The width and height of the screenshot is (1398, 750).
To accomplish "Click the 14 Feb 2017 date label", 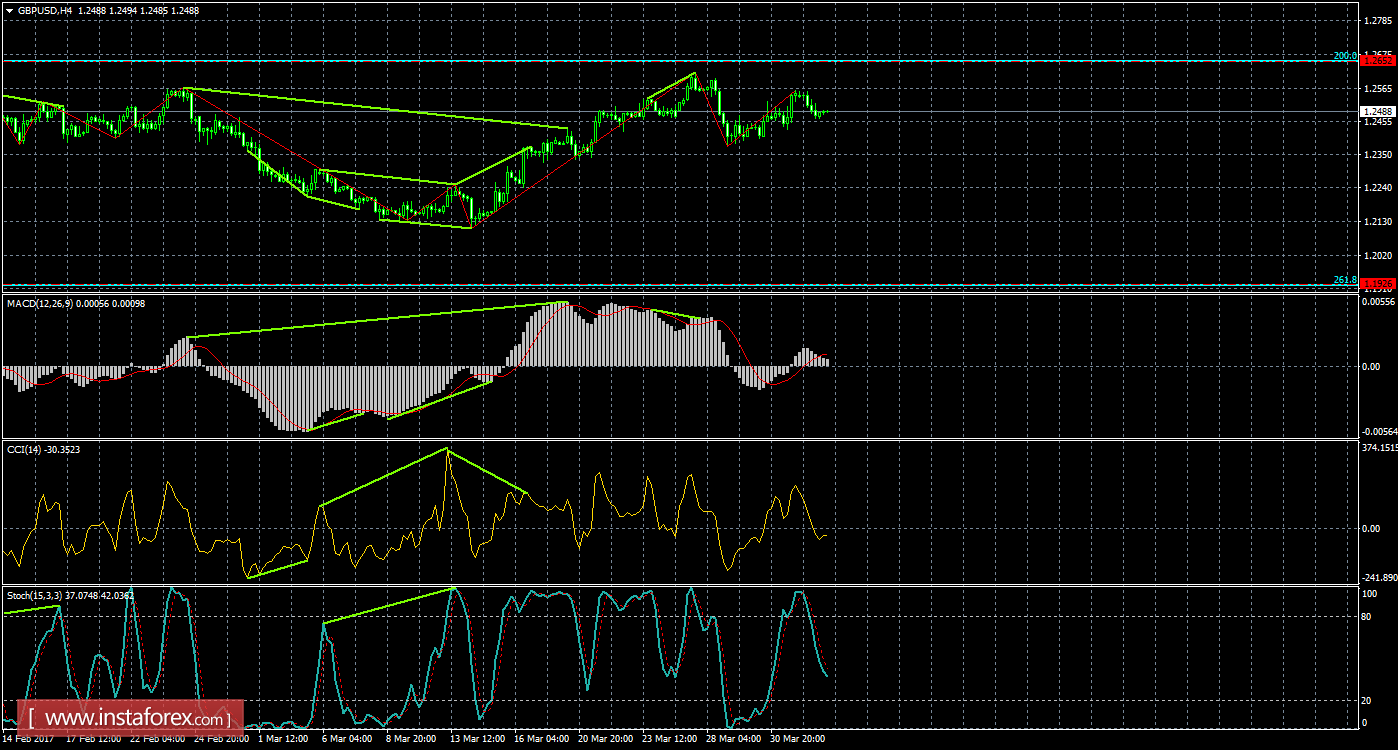I will click(x=29, y=739).
